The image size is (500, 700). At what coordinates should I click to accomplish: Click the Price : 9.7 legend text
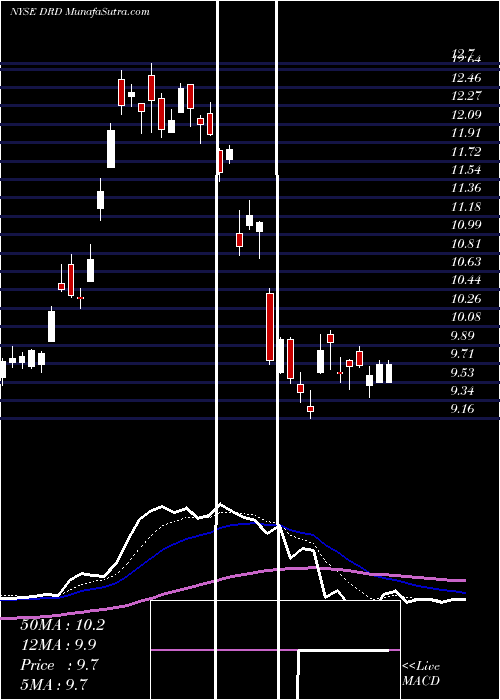point(59,665)
